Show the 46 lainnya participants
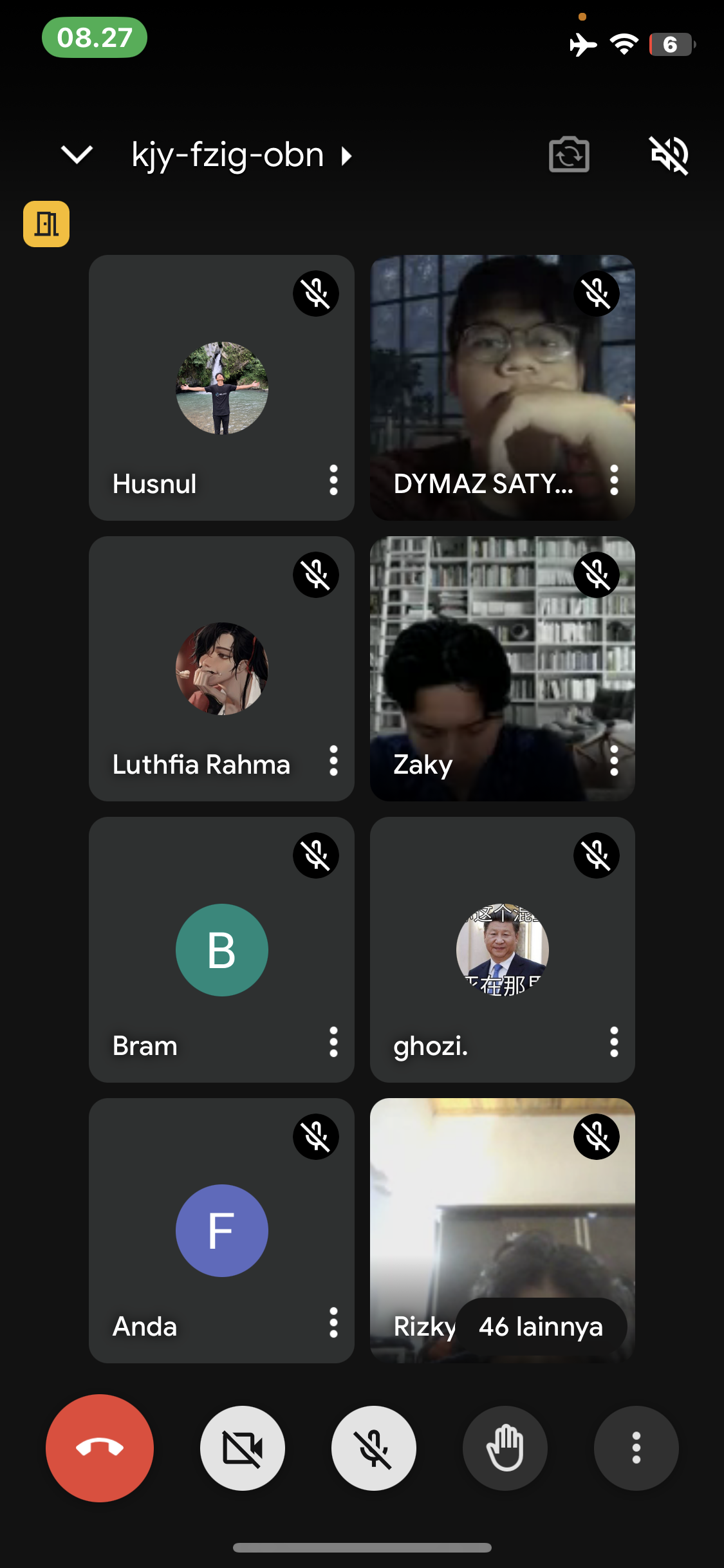 pos(541,1327)
